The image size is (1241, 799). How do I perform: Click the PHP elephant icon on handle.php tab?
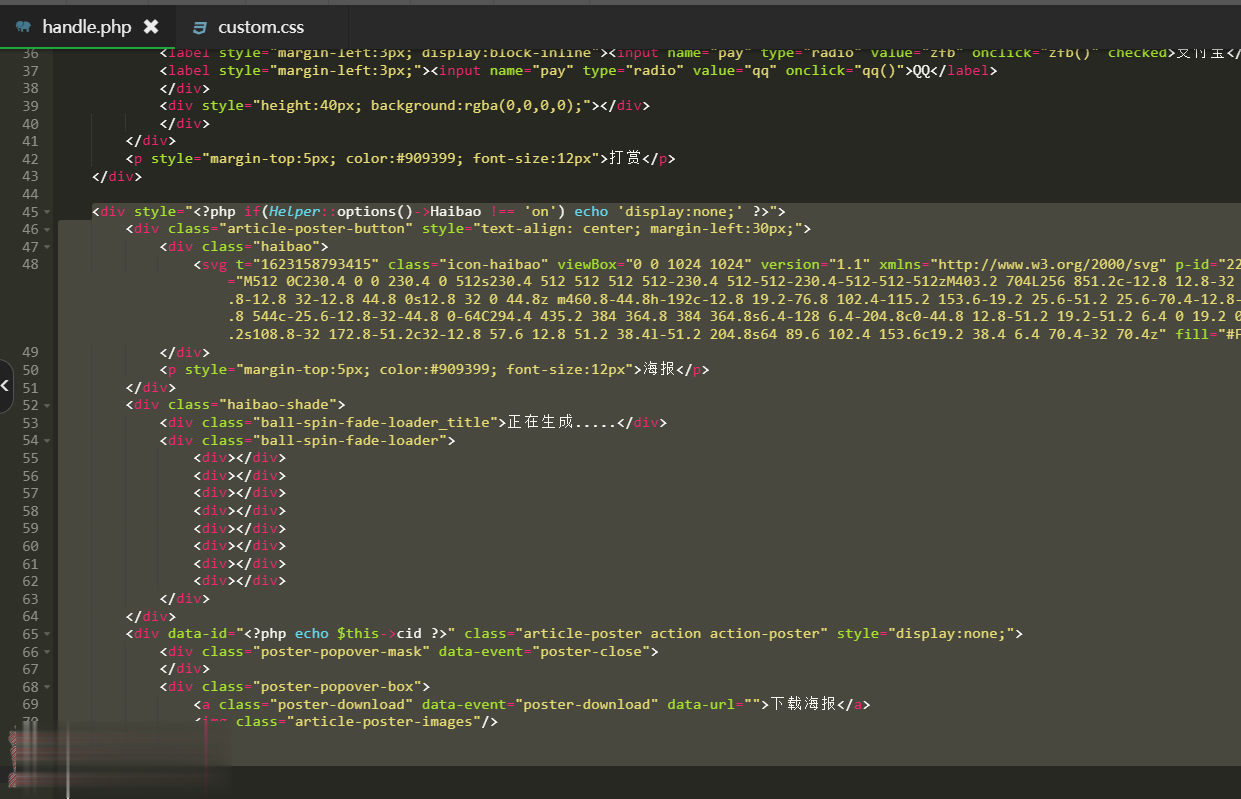[21, 26]
